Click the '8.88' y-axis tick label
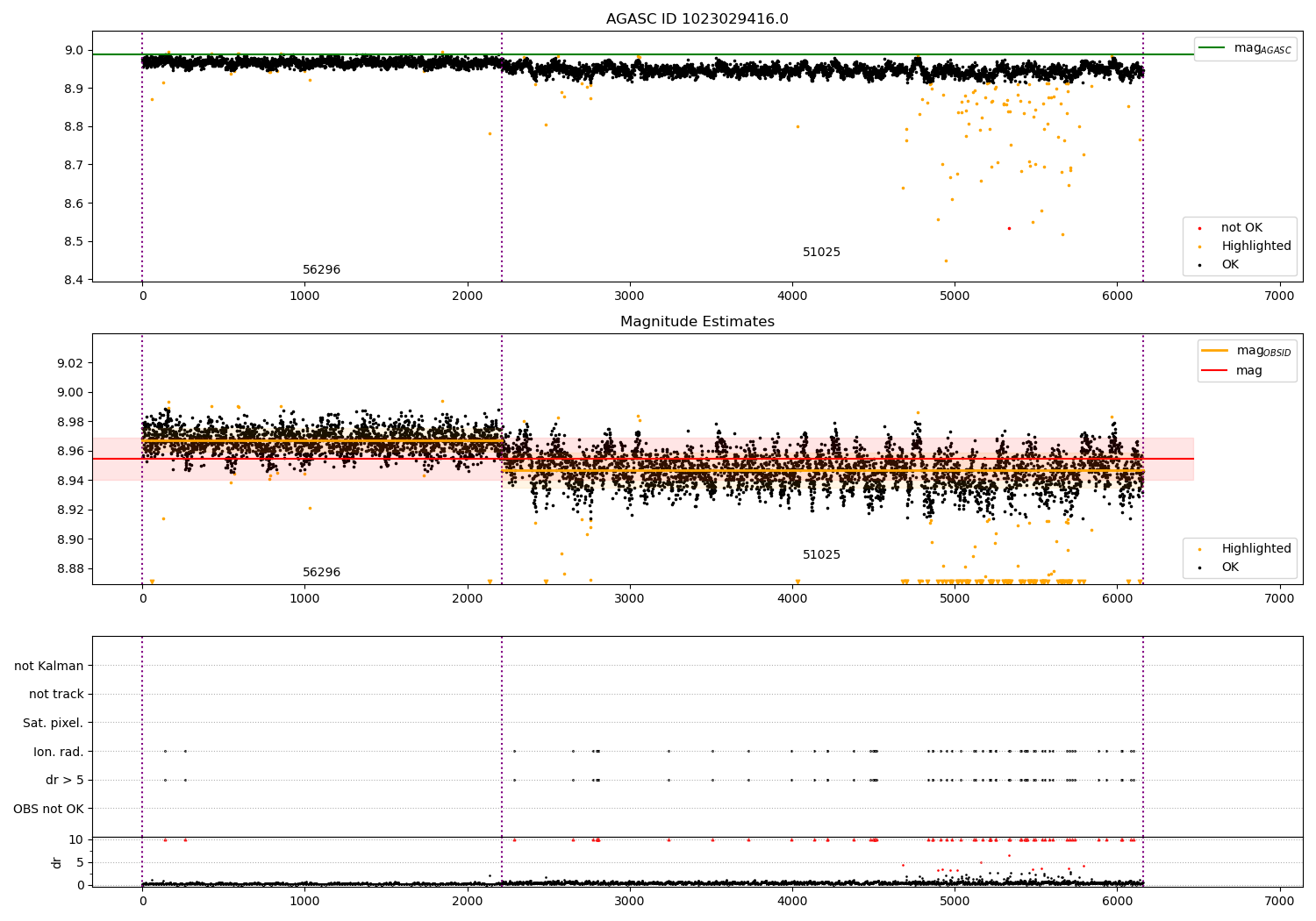This screenshot has height=921, width=1316. coord(70,569)
